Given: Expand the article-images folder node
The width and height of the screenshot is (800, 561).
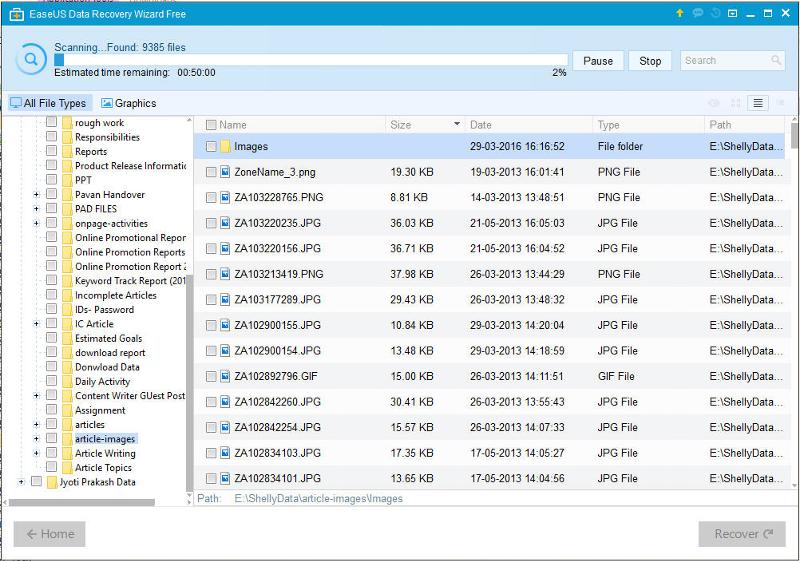Looking at the screenshot, I should [36, 439].
